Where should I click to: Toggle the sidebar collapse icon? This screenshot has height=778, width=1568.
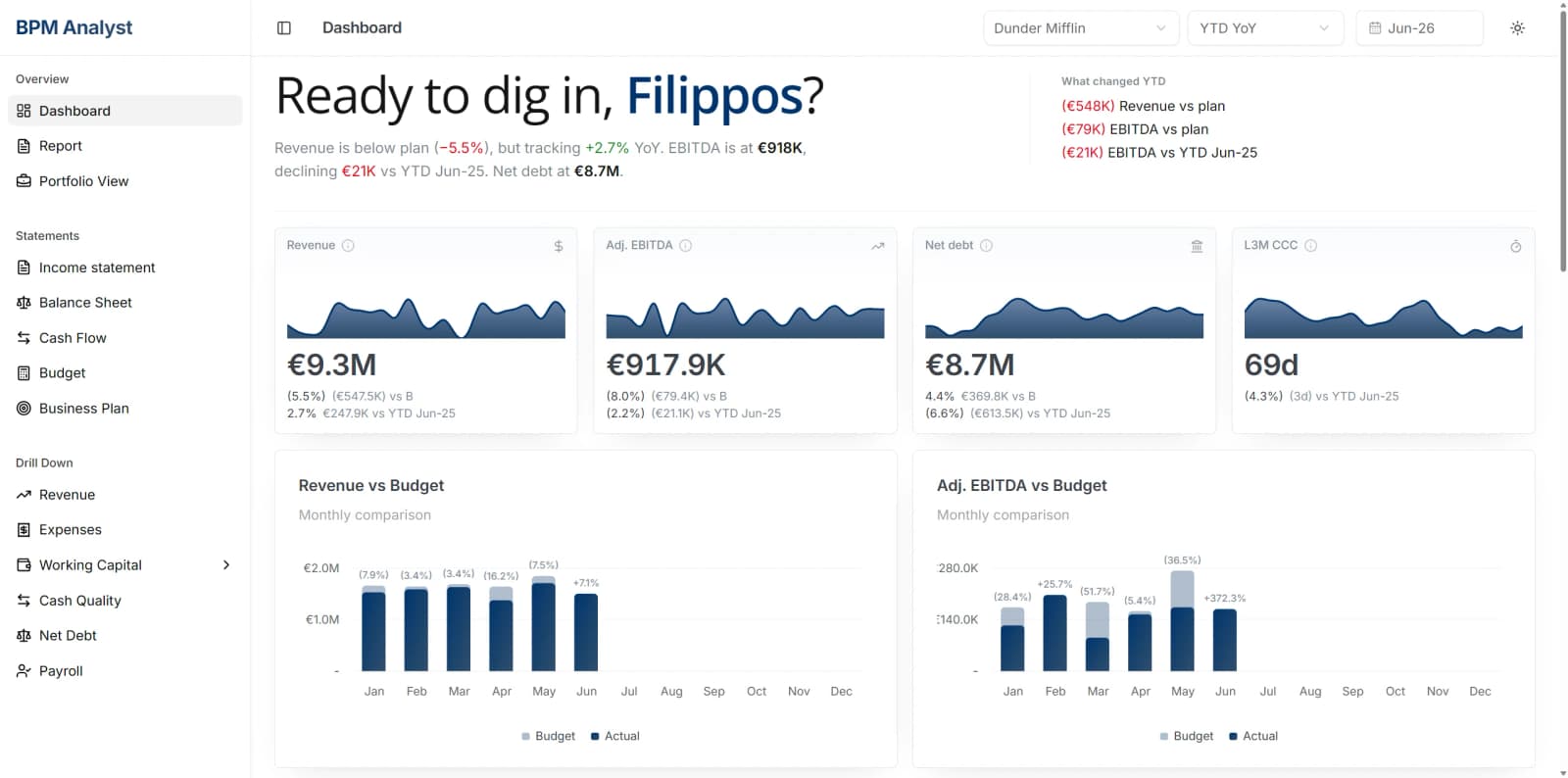click(x=284, y=28)
